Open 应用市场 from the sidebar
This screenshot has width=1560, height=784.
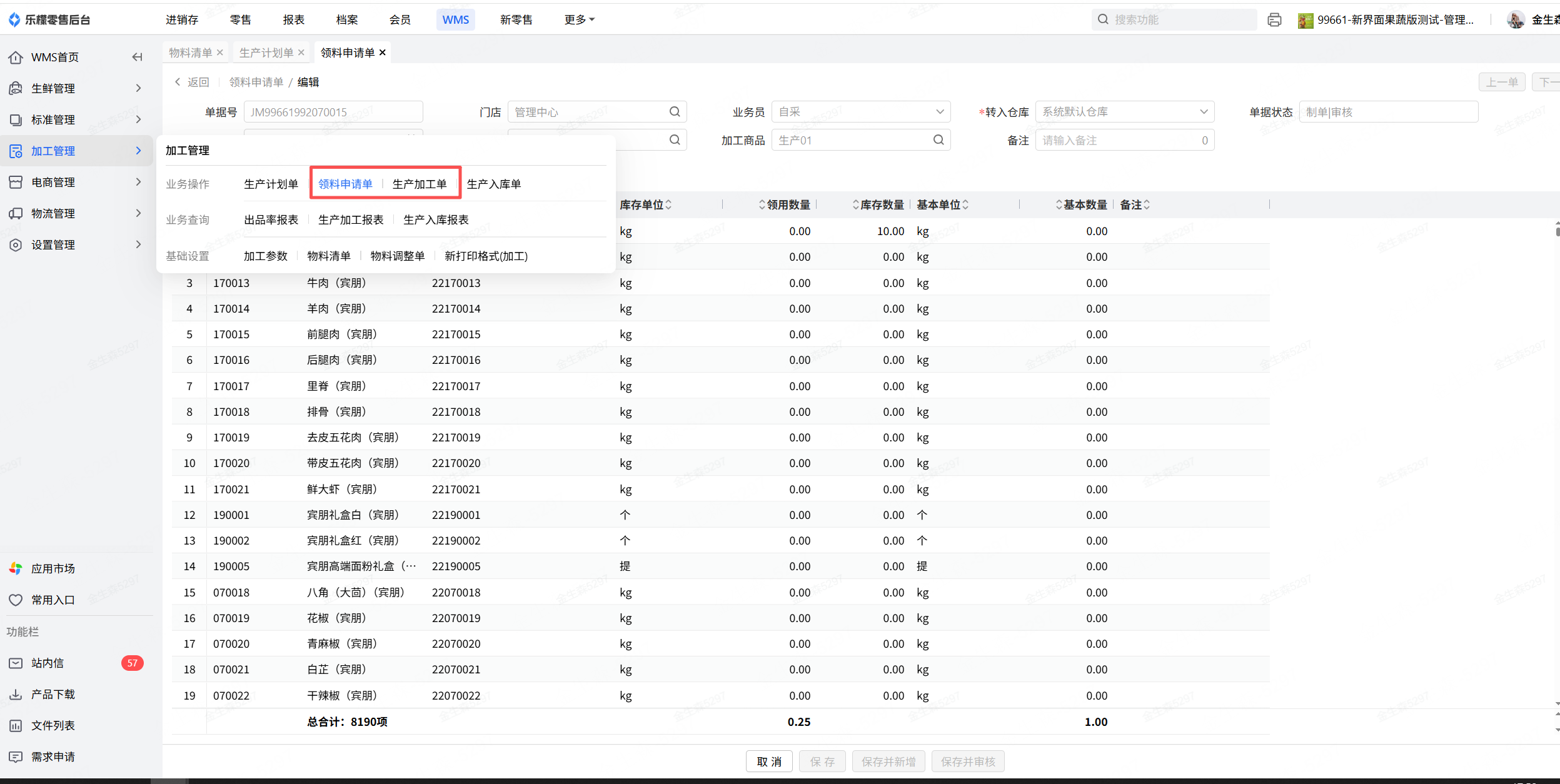53,568
